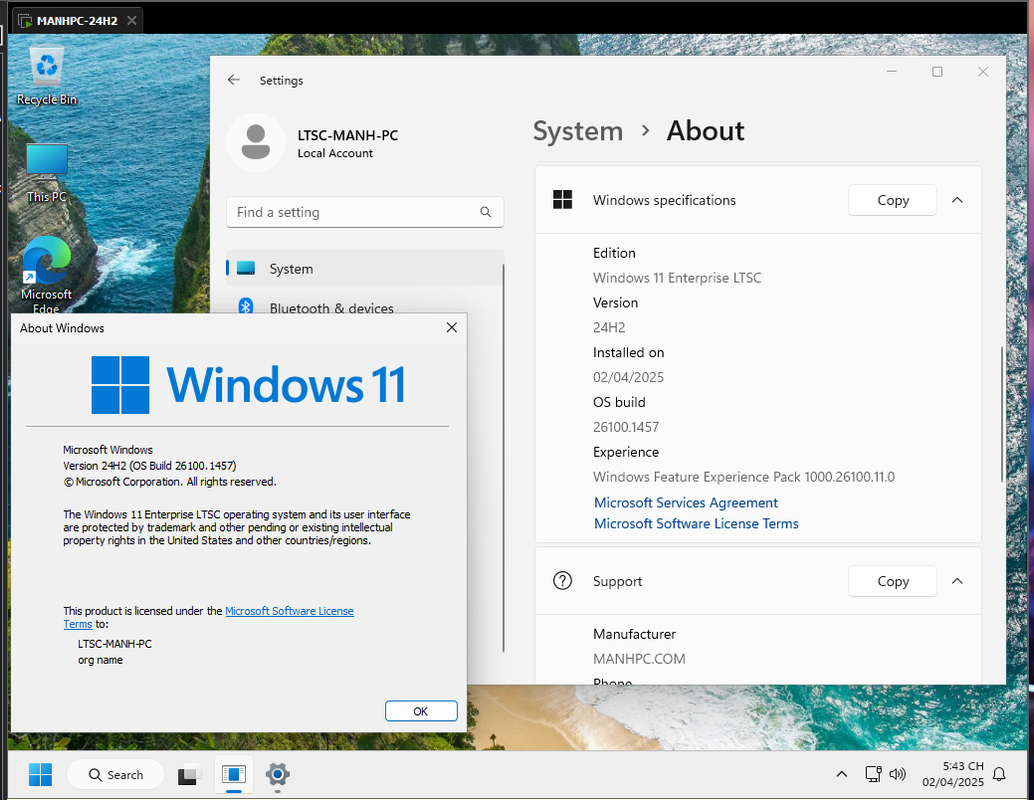The image size is (1034, 800).
Task: Select the This PC desktop icon
Action: coord(47,173)
